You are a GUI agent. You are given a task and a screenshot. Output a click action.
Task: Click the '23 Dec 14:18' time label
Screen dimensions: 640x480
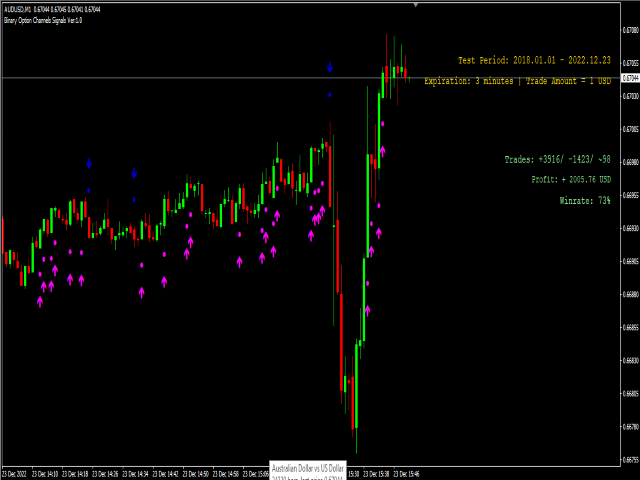(75, 474)
